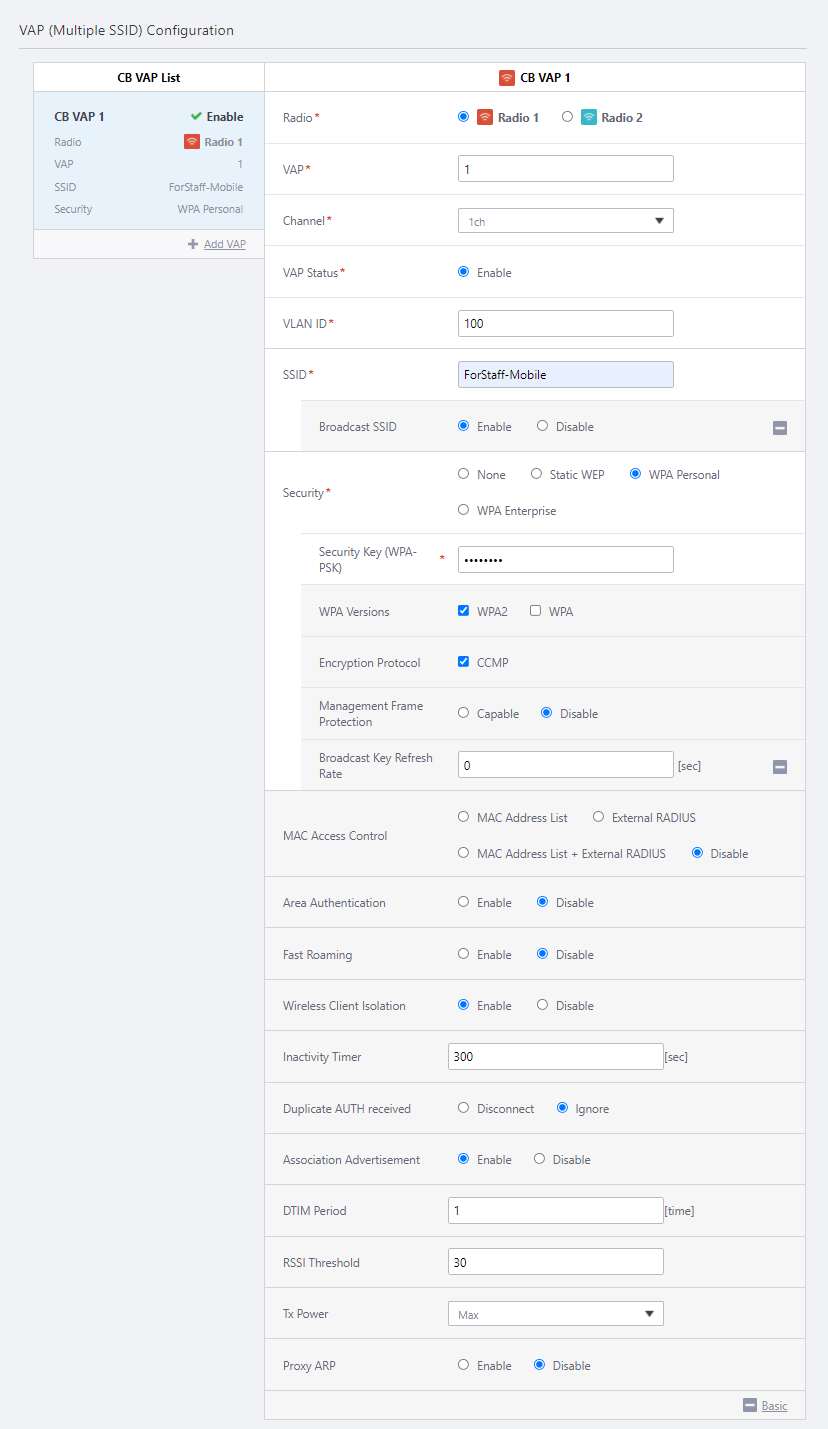Collapse the Broadcast Key Refresh minus icon
The height and width of the screenshot is (1429, 828).
pyautogui.click(x=780, y=767)
